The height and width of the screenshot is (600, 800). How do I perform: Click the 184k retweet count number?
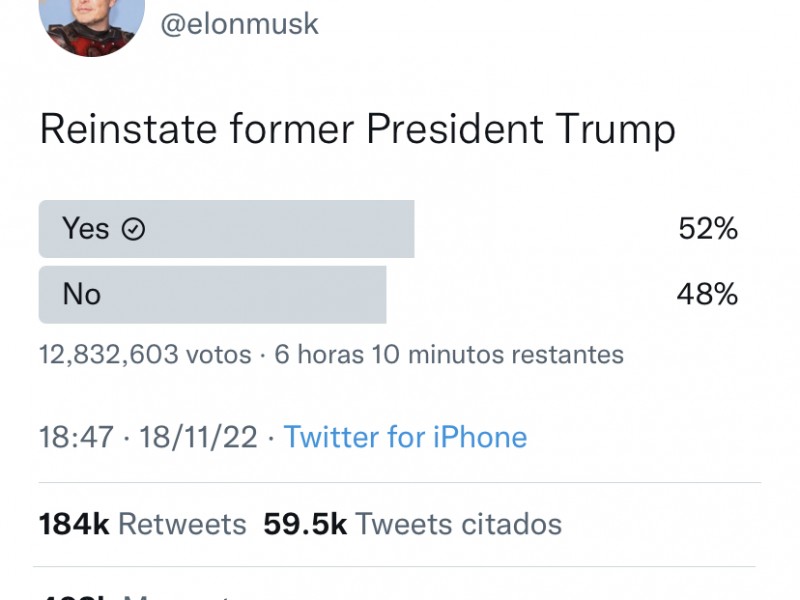(x=74, y=524)
